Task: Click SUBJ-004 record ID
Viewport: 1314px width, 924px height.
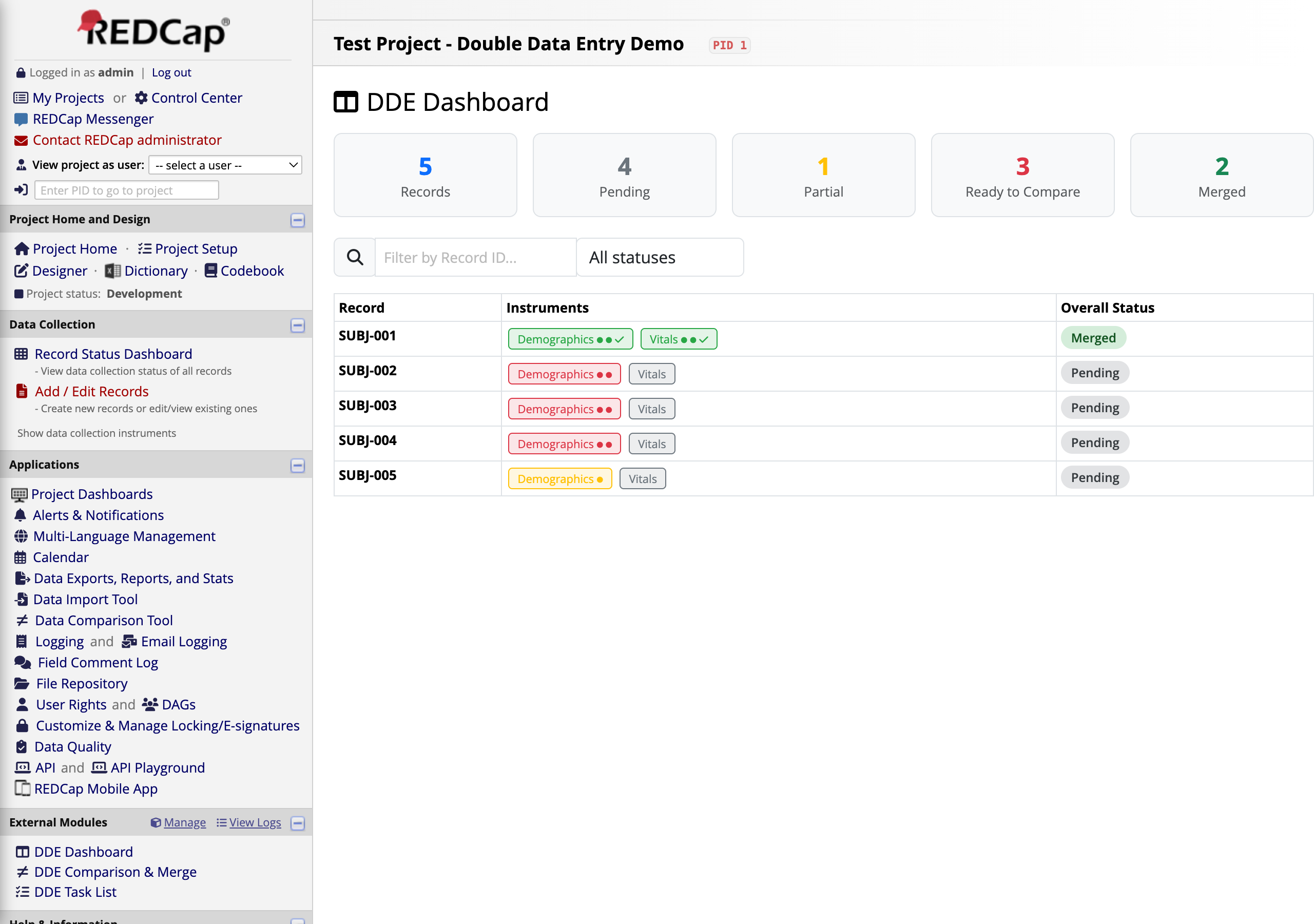Action: [x=368, y=440]
